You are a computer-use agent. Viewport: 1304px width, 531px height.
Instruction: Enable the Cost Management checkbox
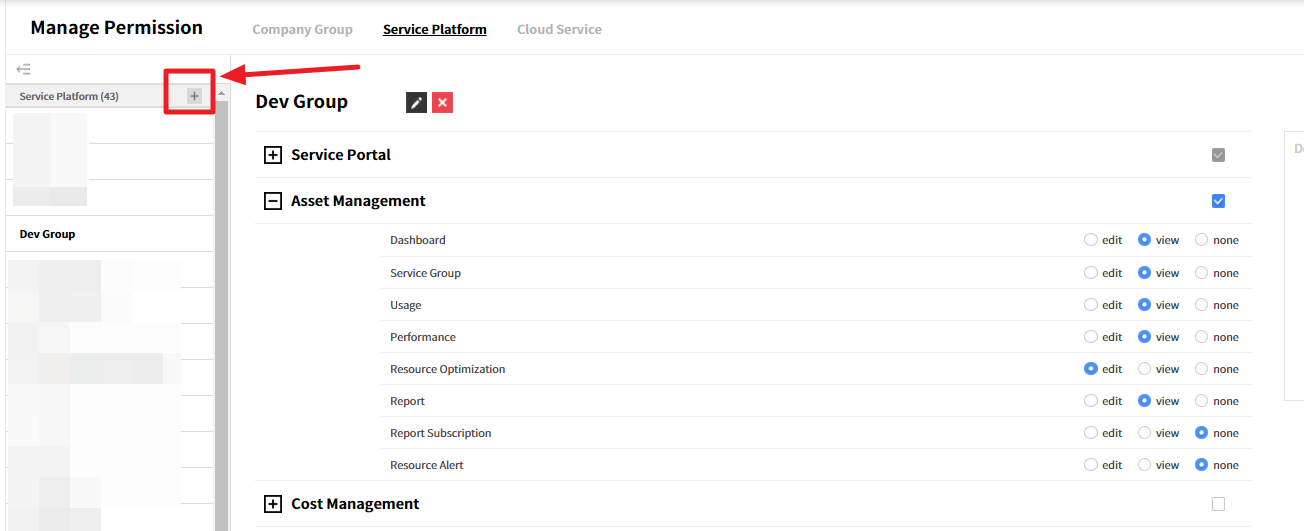pos(1218,504)
